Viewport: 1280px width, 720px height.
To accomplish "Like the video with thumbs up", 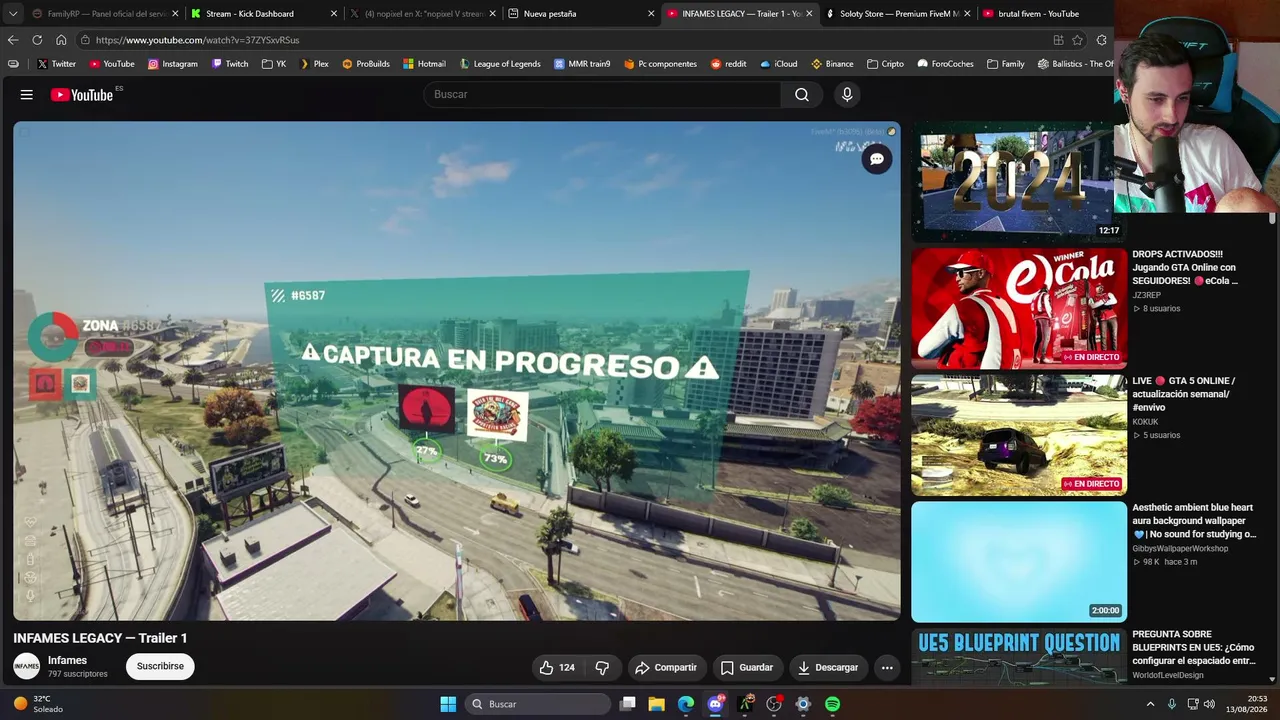I will tap(558, 667).
